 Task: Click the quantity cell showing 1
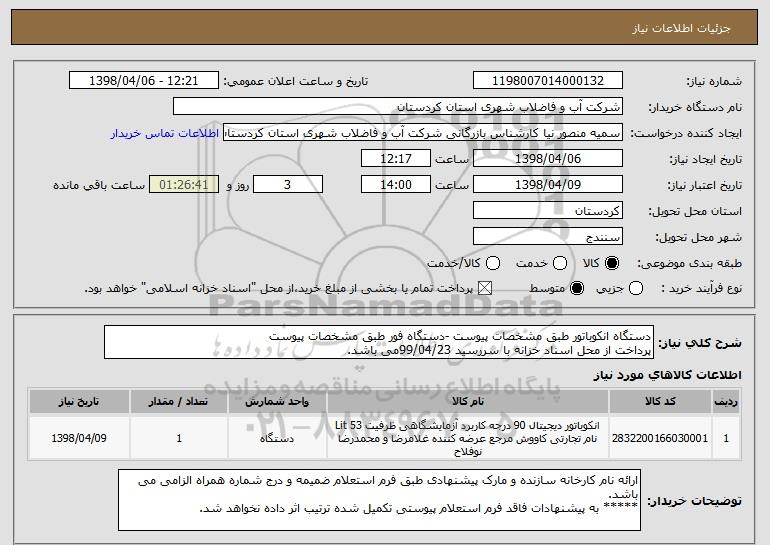point(179,438)
